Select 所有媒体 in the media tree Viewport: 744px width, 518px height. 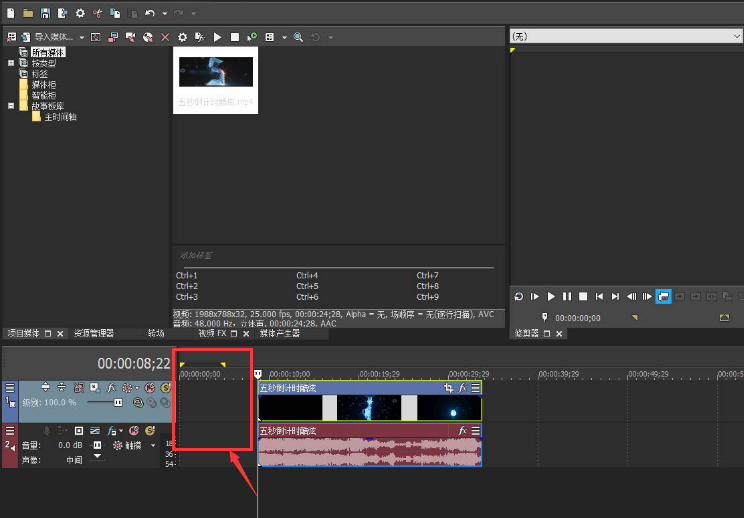pos(48,52)
